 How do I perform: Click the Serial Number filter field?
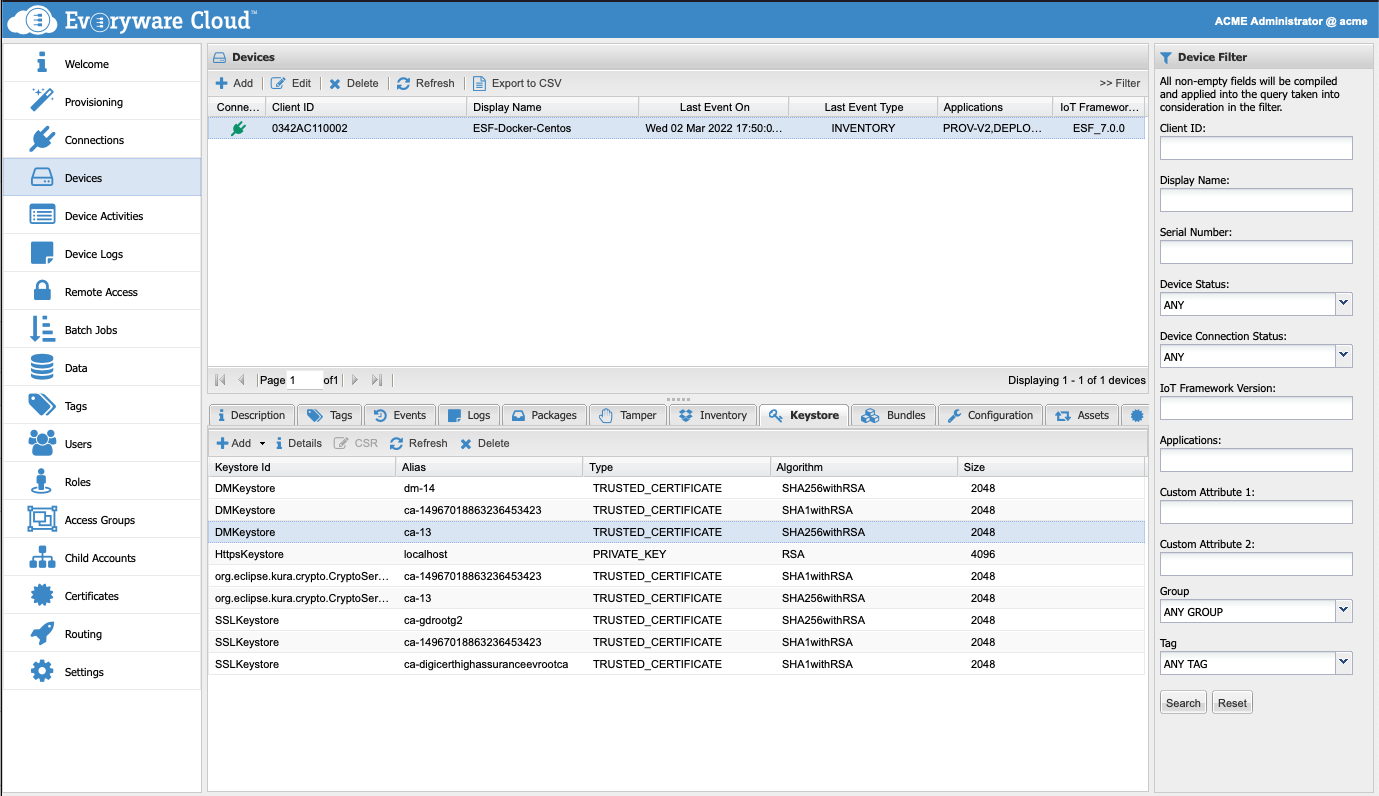[x=1256, y=252]
